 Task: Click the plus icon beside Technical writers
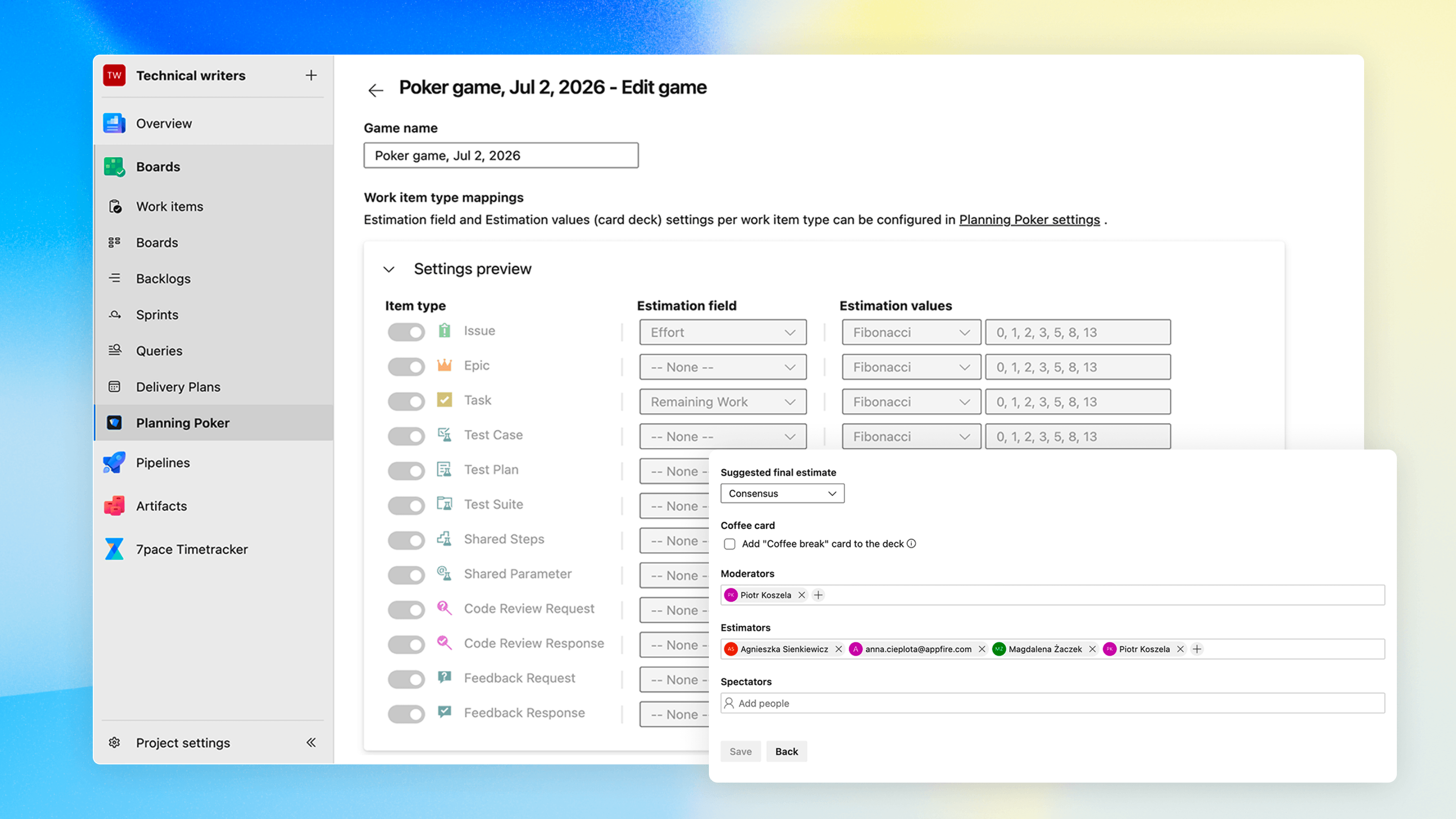click(311, 75)
